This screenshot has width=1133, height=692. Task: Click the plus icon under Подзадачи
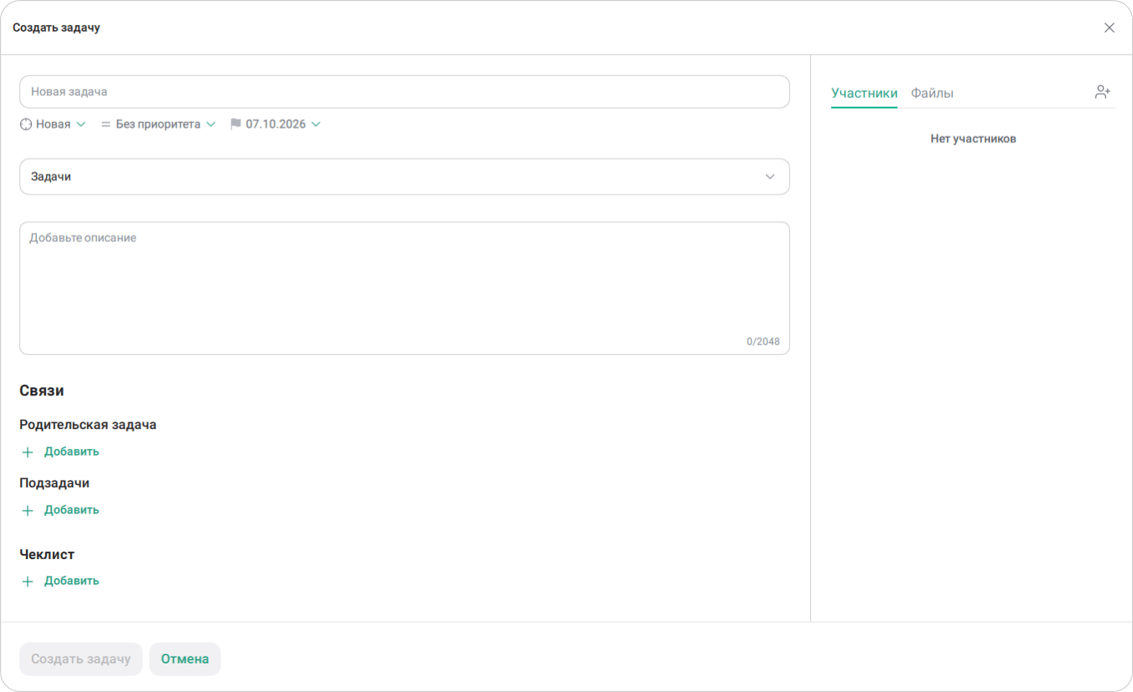click(x=27, y=511)
